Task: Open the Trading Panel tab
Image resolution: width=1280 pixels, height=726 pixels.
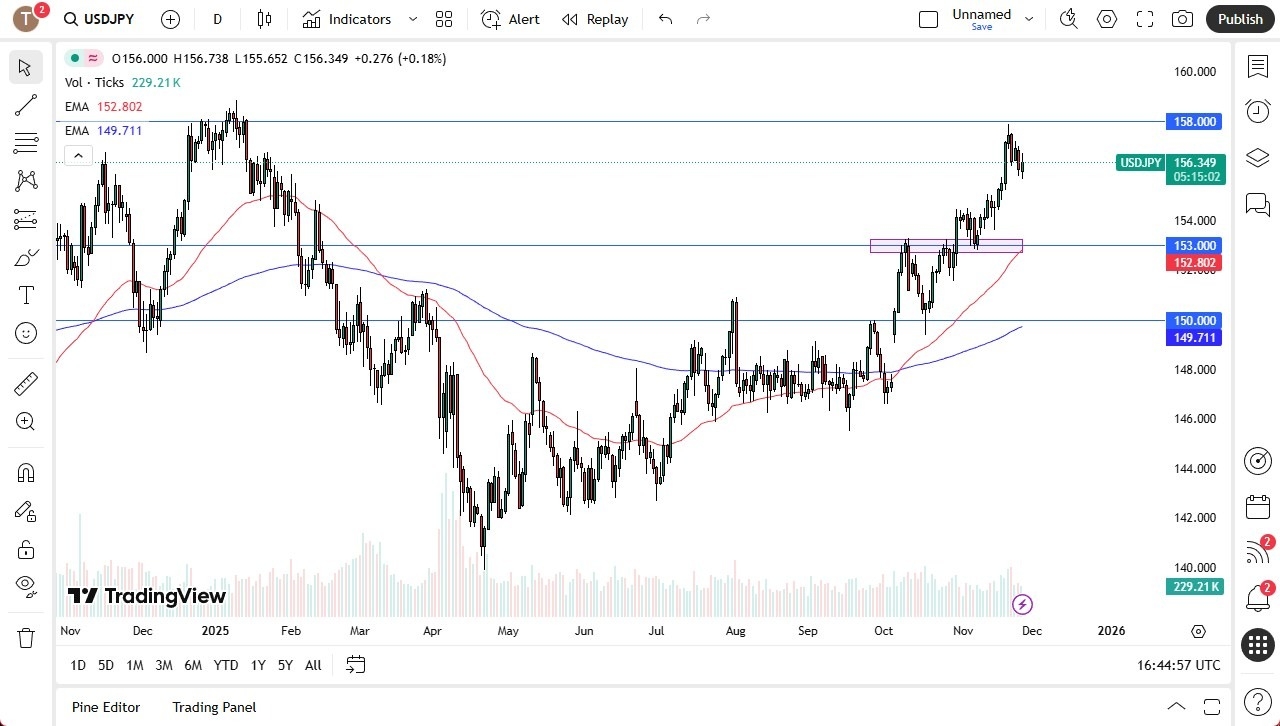Action: [x=213, y=707]
